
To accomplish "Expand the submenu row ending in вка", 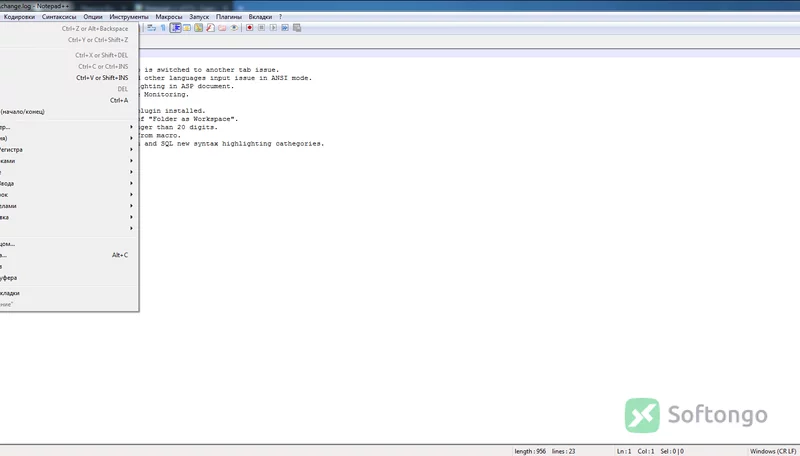I will click(69, 217).
